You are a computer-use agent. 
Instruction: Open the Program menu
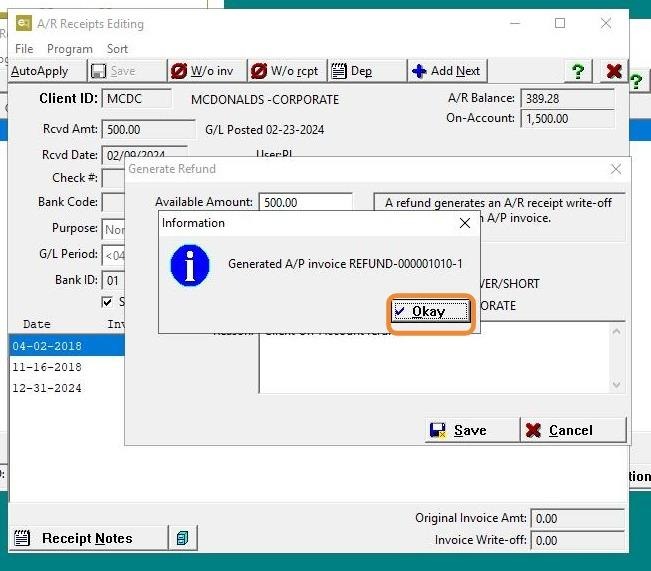tap(70, 49)
